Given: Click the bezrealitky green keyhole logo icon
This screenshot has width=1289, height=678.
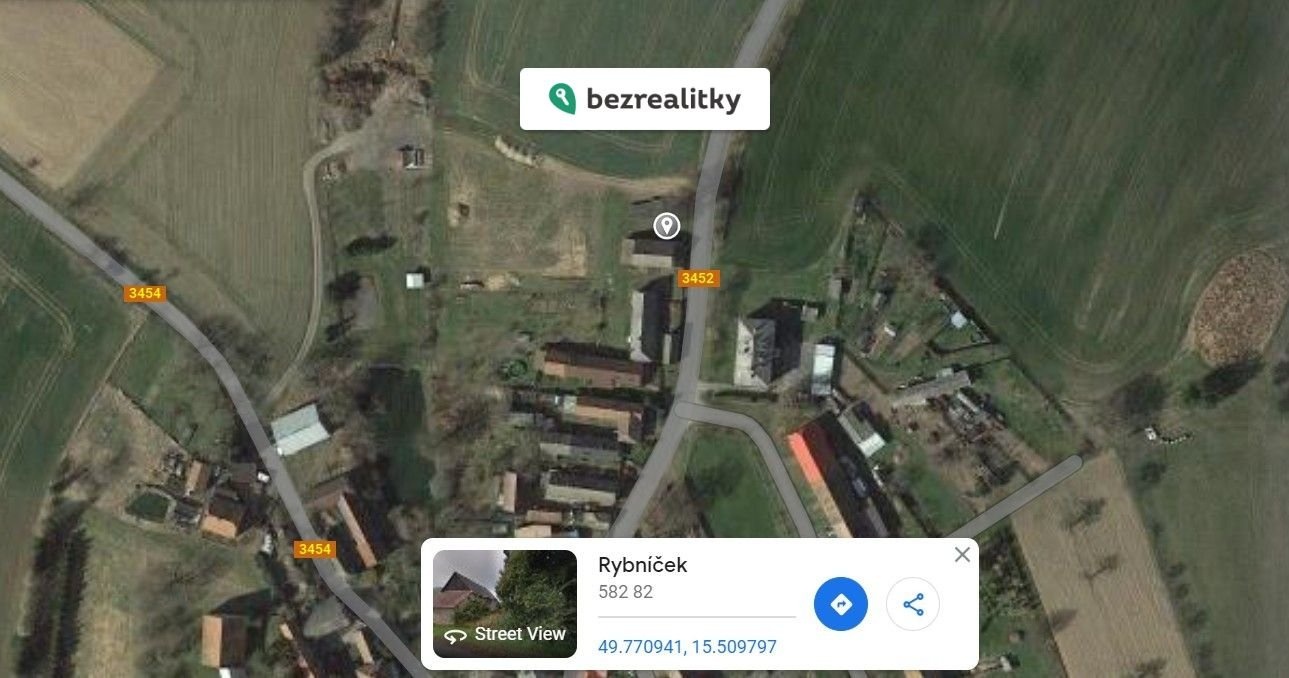Looking at the screenshot, I should tap(562, 99).
